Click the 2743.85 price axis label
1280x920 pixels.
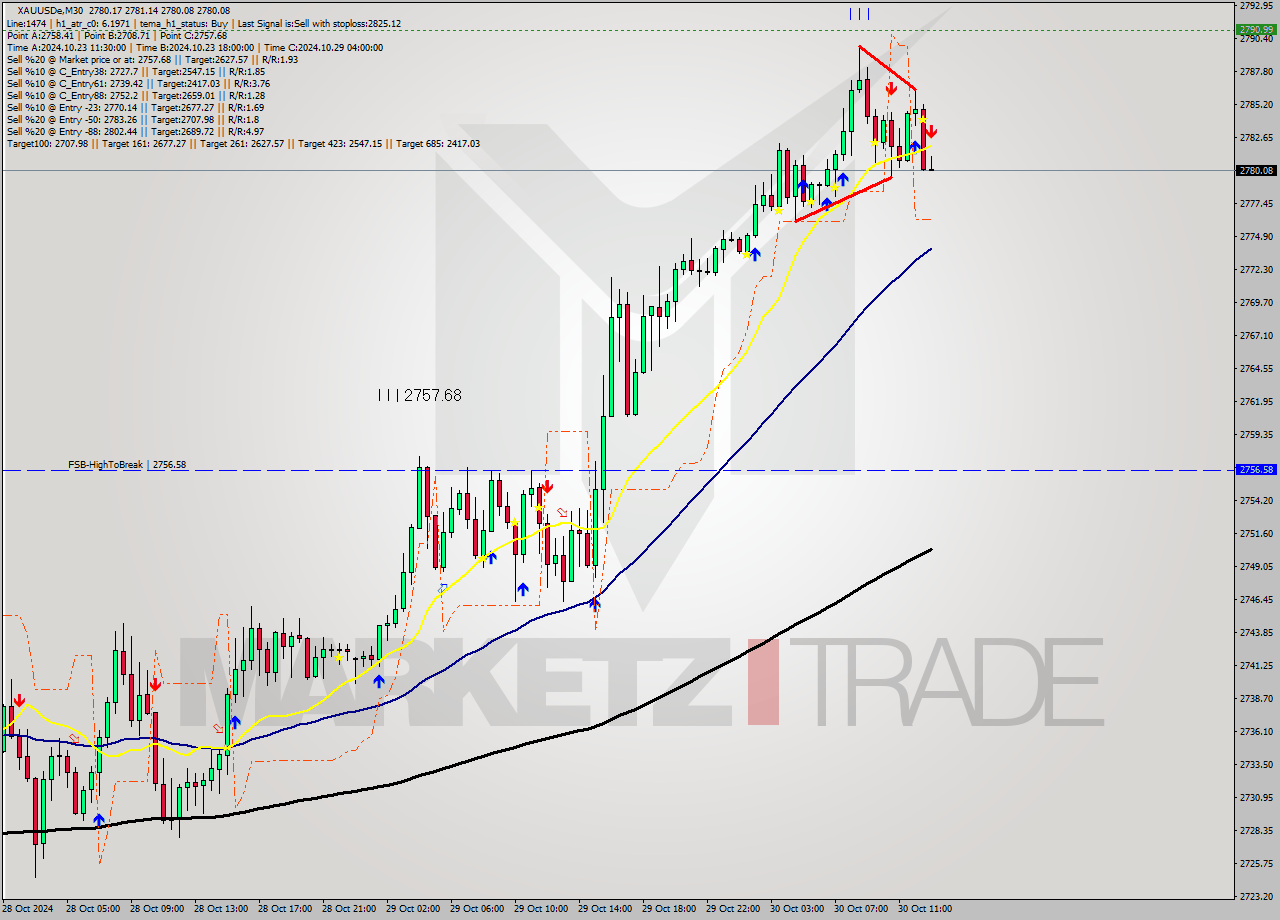1256,633
